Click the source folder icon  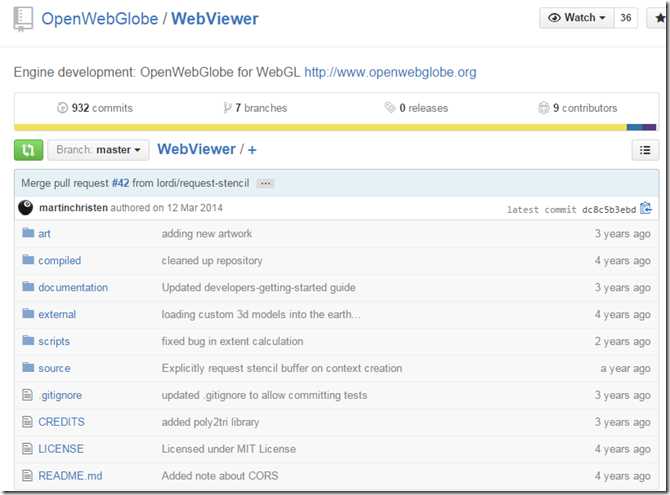click(28, 368)
